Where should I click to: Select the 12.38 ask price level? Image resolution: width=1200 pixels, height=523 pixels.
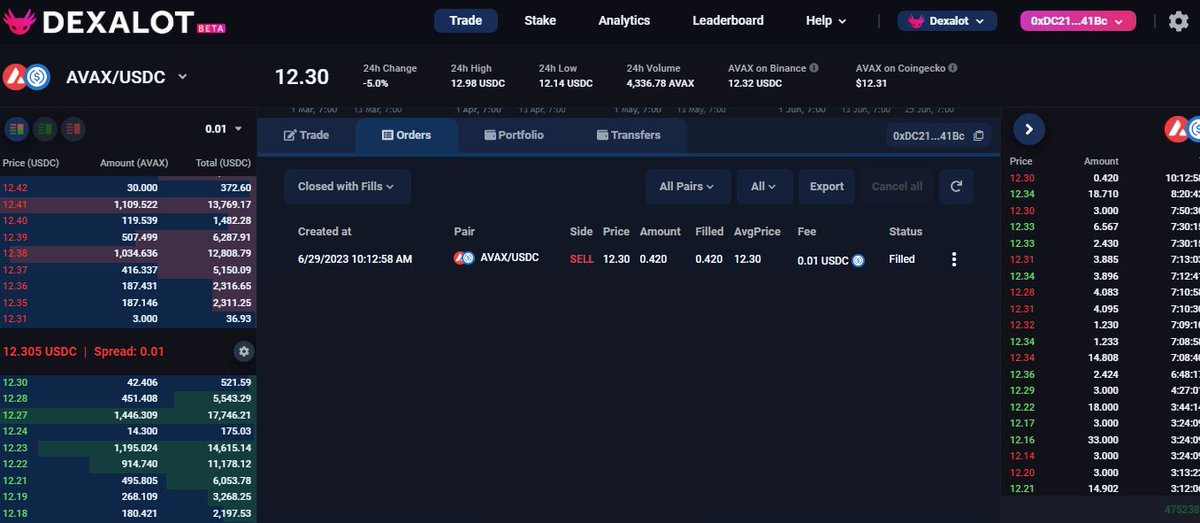tap(128, 253)
